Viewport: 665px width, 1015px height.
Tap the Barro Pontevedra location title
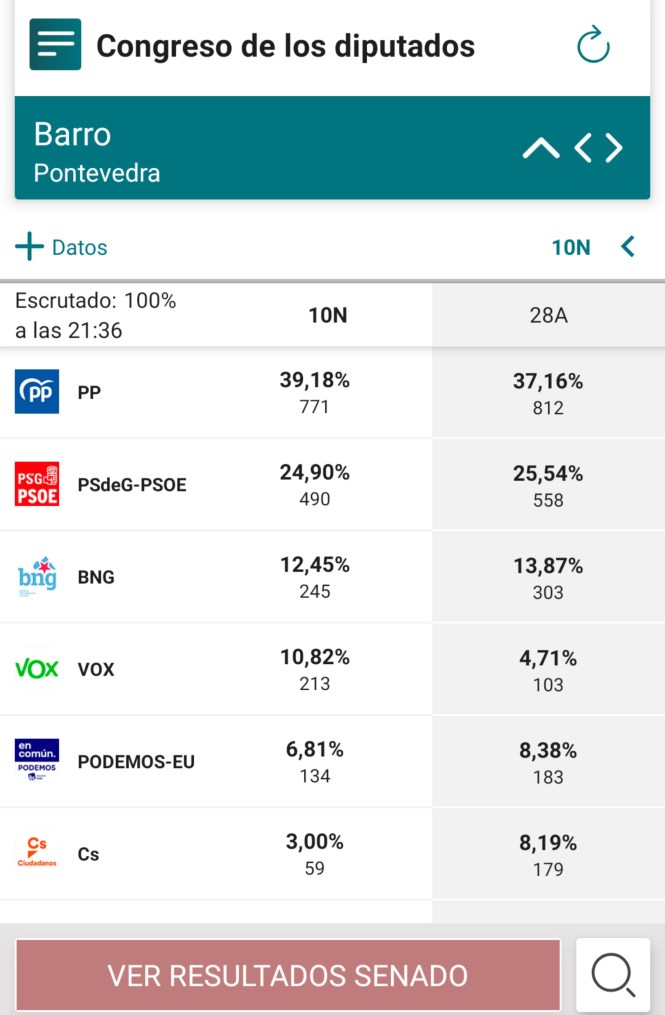[x=97, y=151]
